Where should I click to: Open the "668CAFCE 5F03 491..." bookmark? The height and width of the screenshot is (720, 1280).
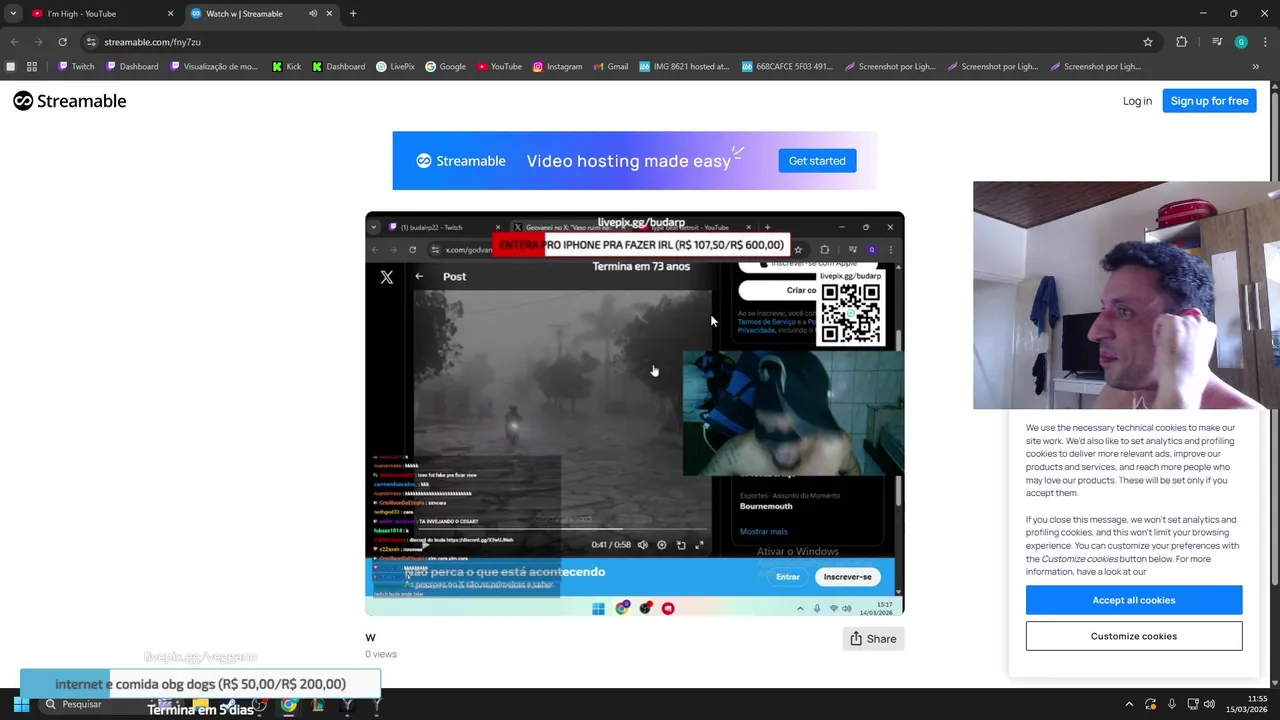(787, 67)
